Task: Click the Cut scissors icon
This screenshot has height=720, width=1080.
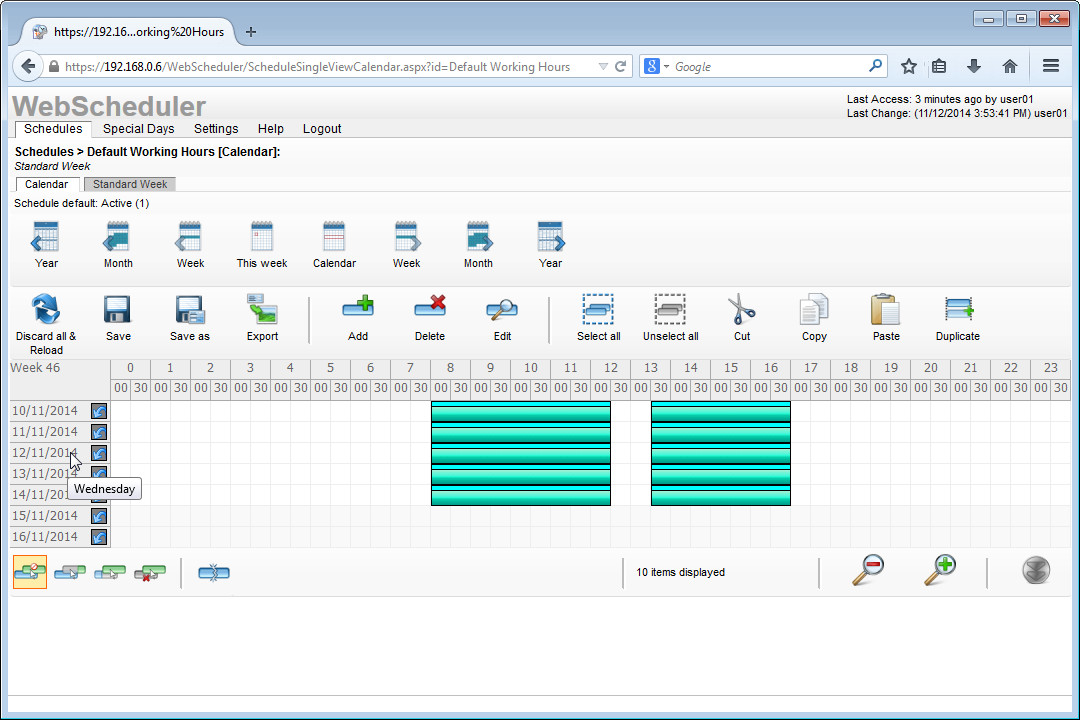Action: (x=741, y=310)
